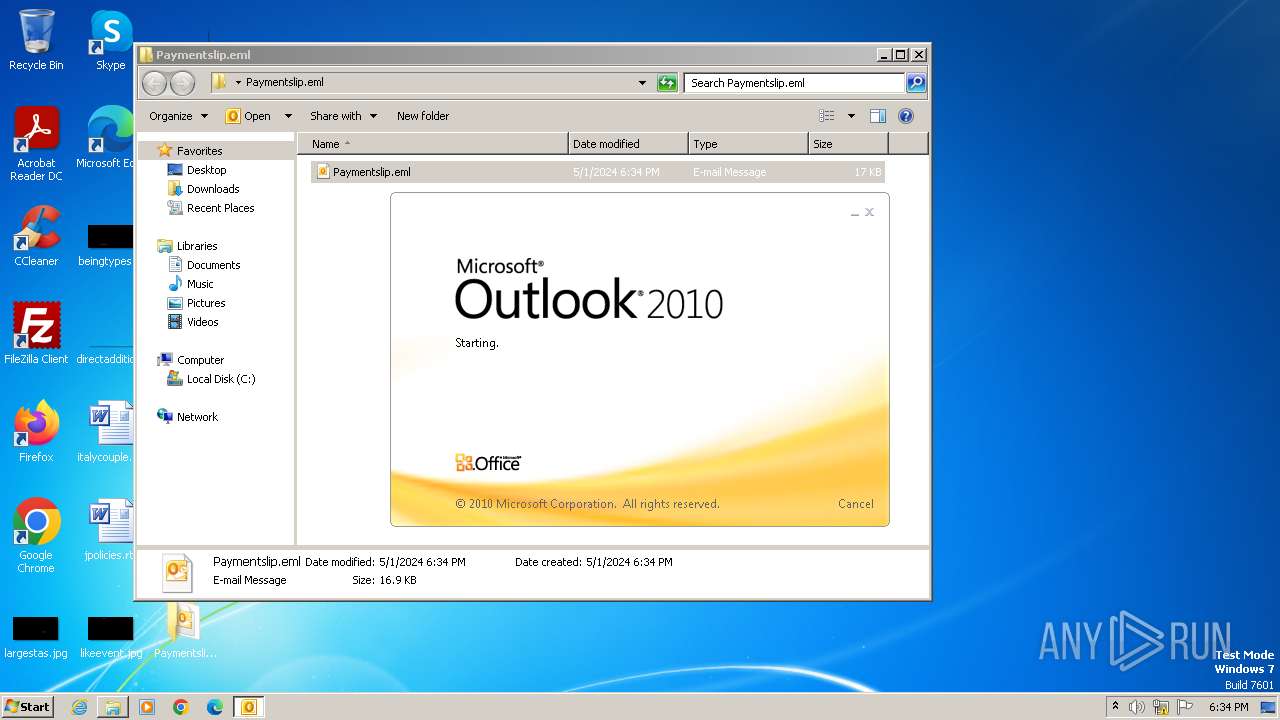The width and height of the screenshot is (1280, 720).
Task: Expand the address path chevron
Action: point(238,83)
